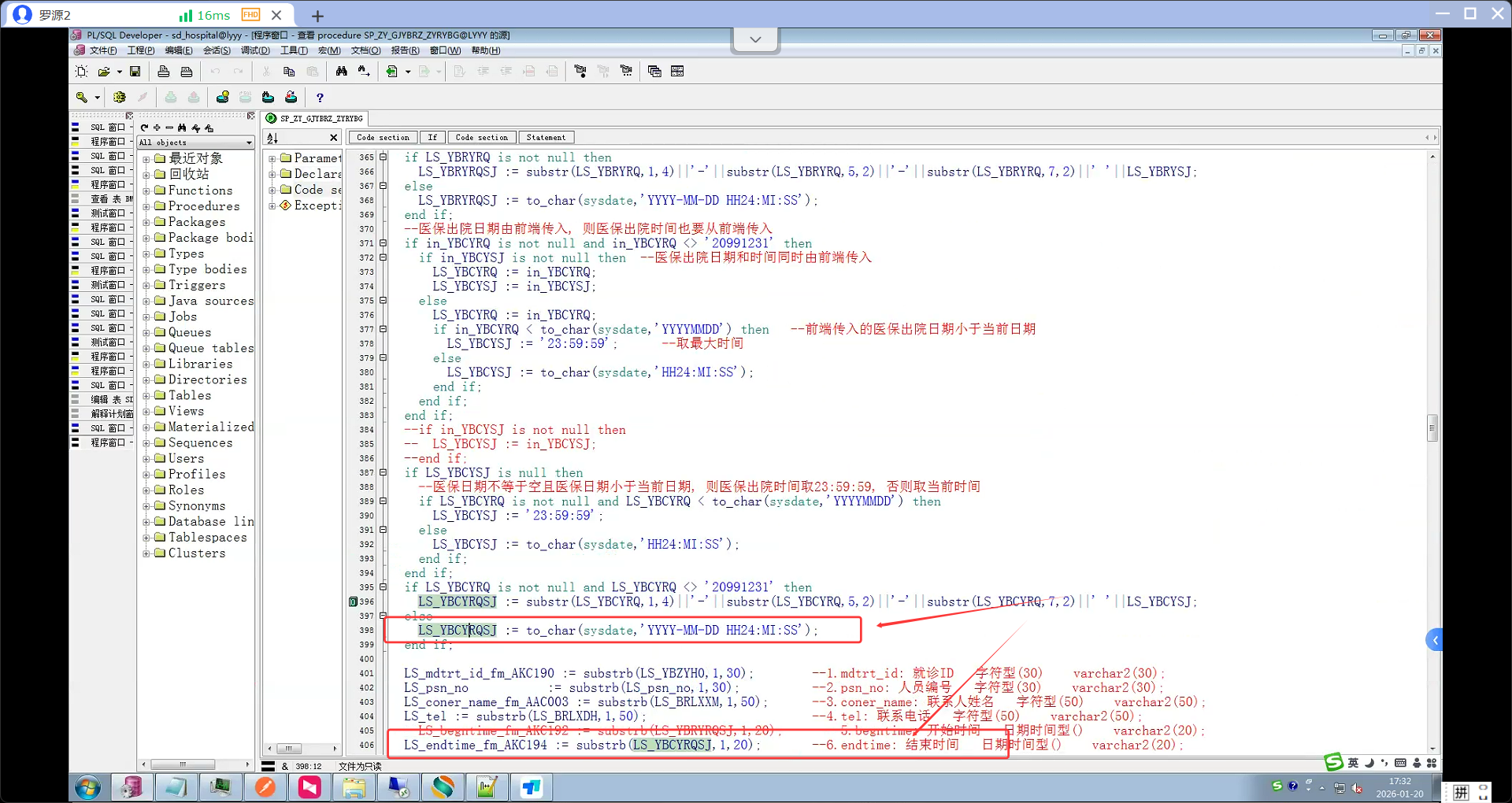
Task: Click the gear Preferences icon in toolbar
Action: (120, 98)
